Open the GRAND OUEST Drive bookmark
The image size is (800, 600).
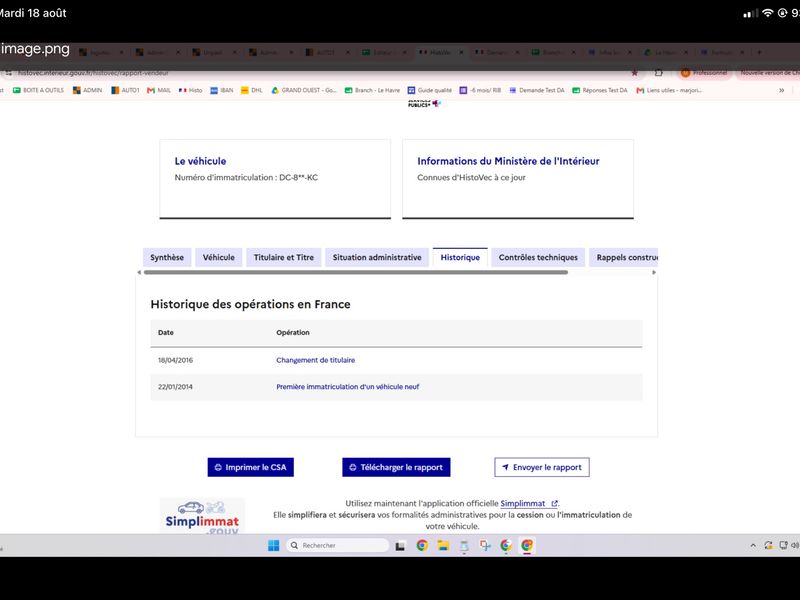tap(304, 90)
